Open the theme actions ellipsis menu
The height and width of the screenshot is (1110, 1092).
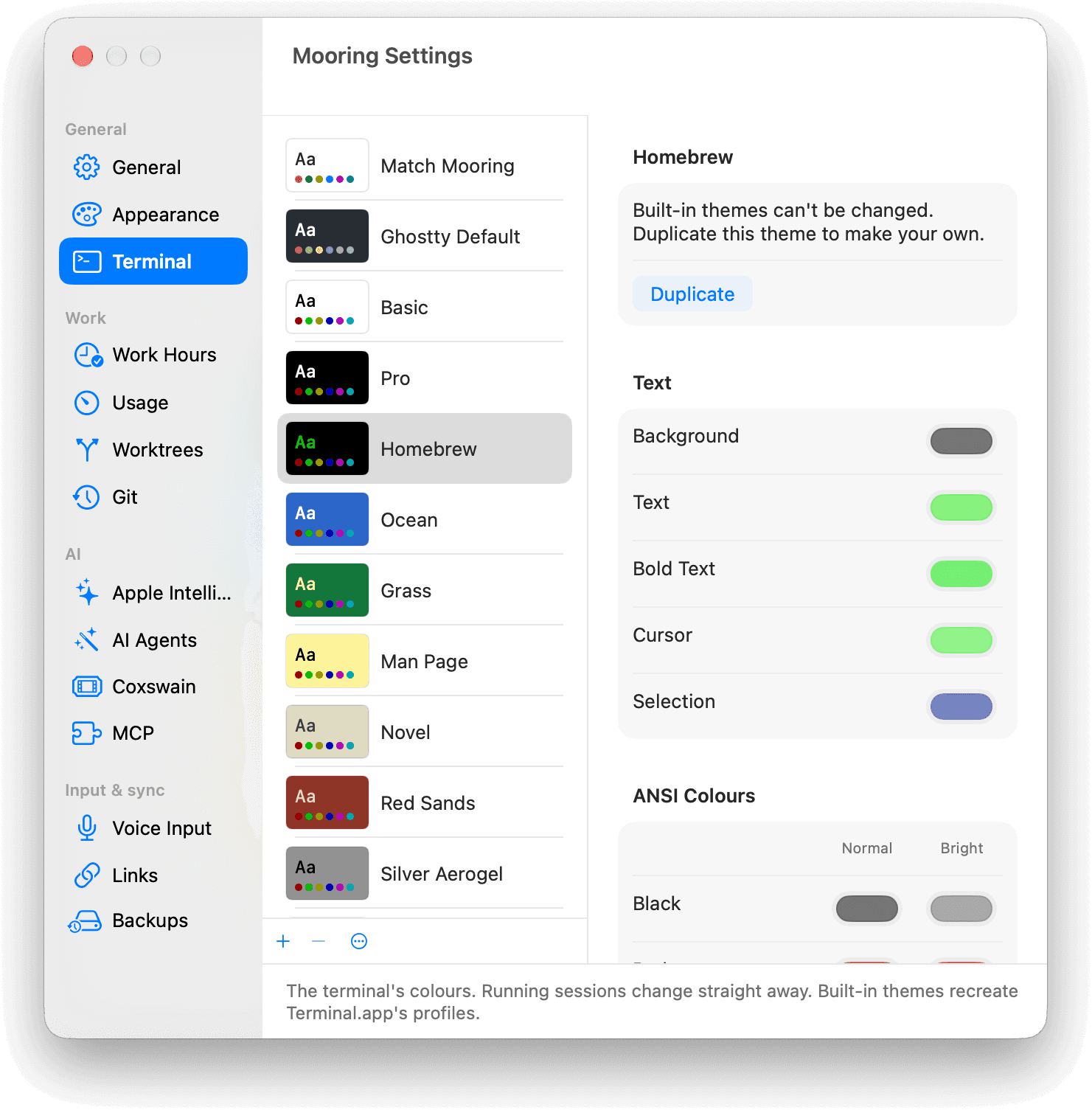(359, 941)
